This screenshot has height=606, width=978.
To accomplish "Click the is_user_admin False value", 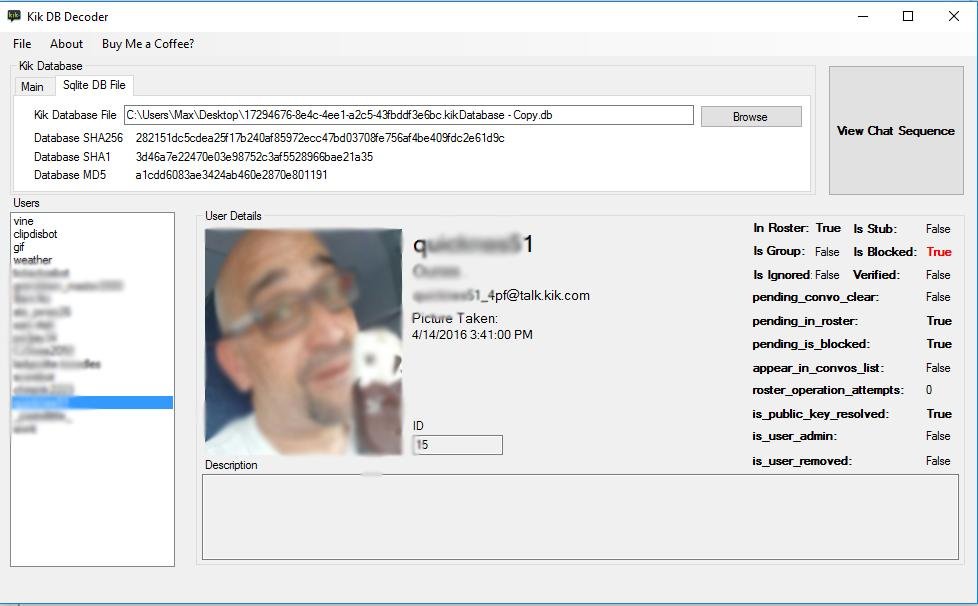I will [x=938, y=436].
